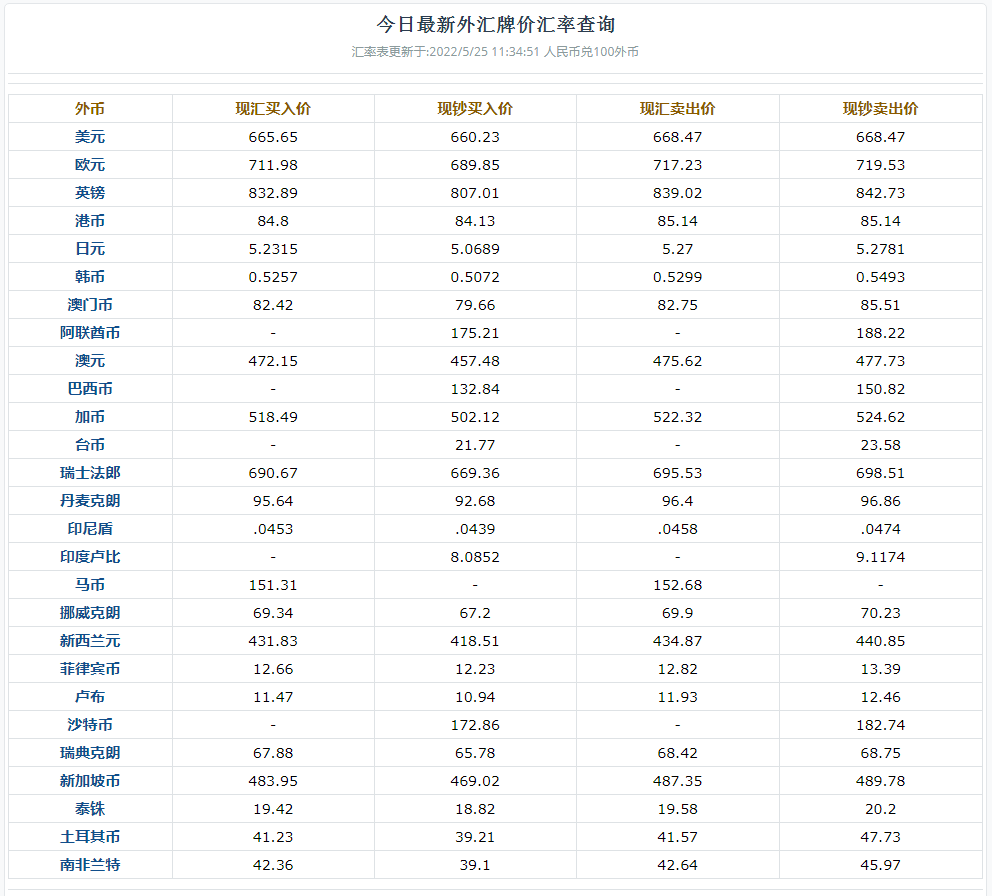Select the value 660.23 in 美元 row
992x896 pixels.
pyautogui.click(x=475, y=137)
